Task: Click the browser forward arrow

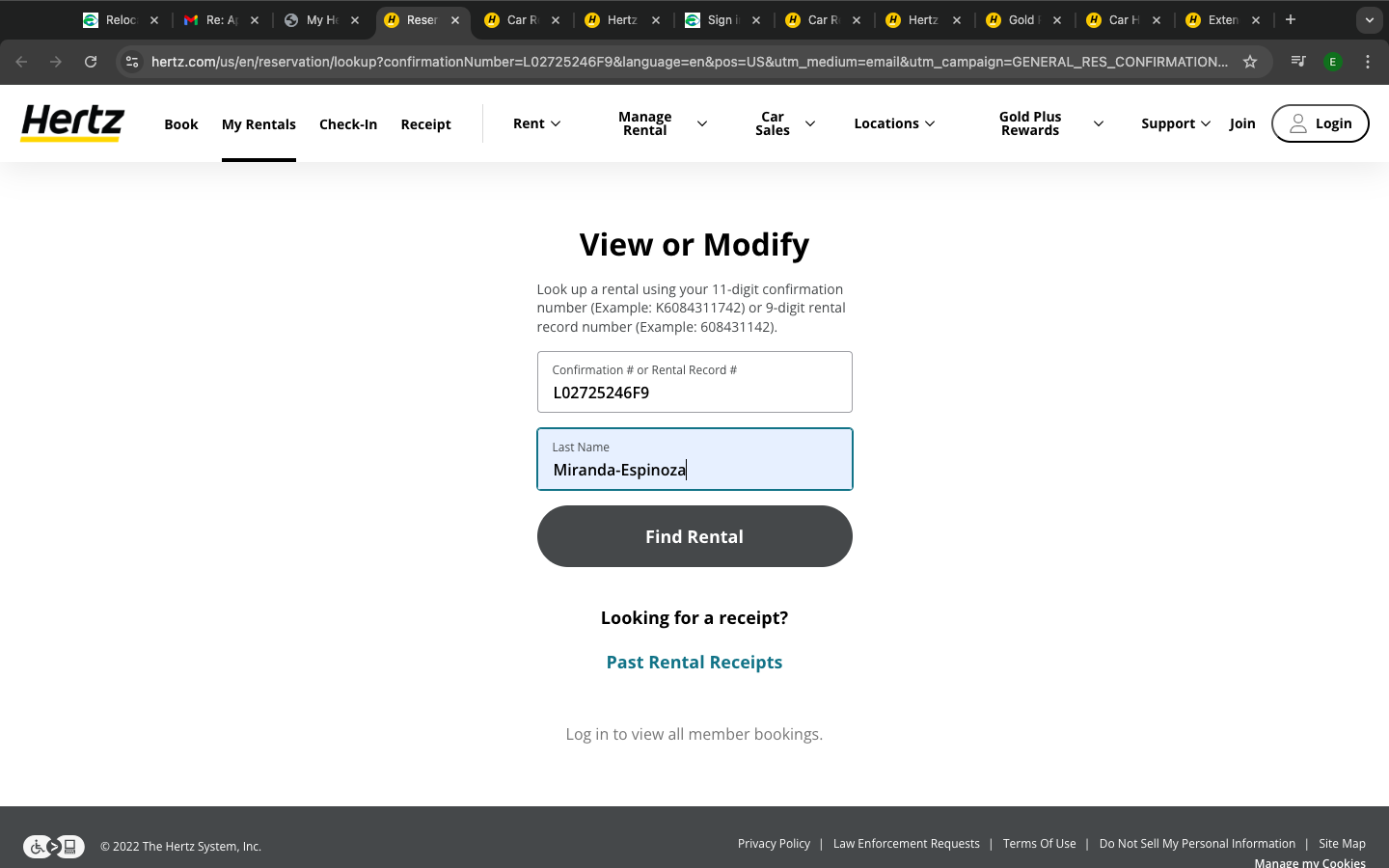Action: click(56, 62)
